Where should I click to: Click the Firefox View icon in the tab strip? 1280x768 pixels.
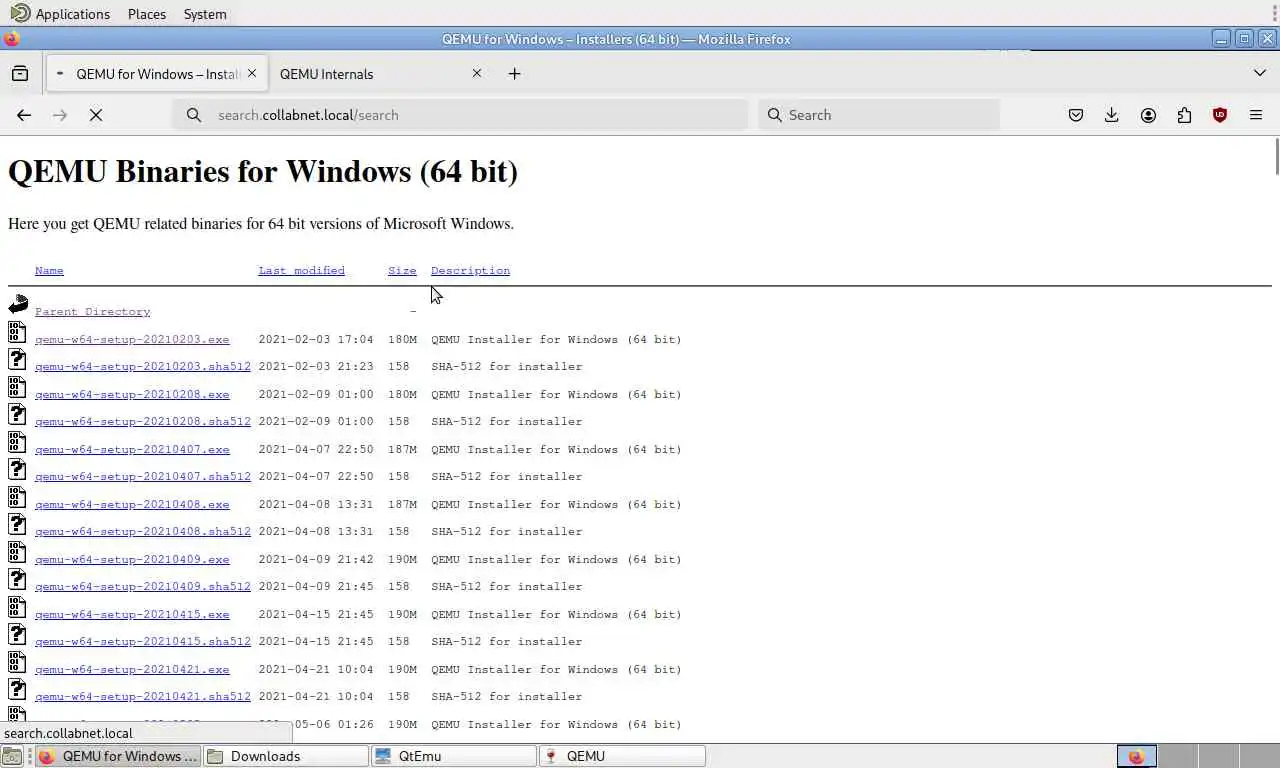click(20, 74)
